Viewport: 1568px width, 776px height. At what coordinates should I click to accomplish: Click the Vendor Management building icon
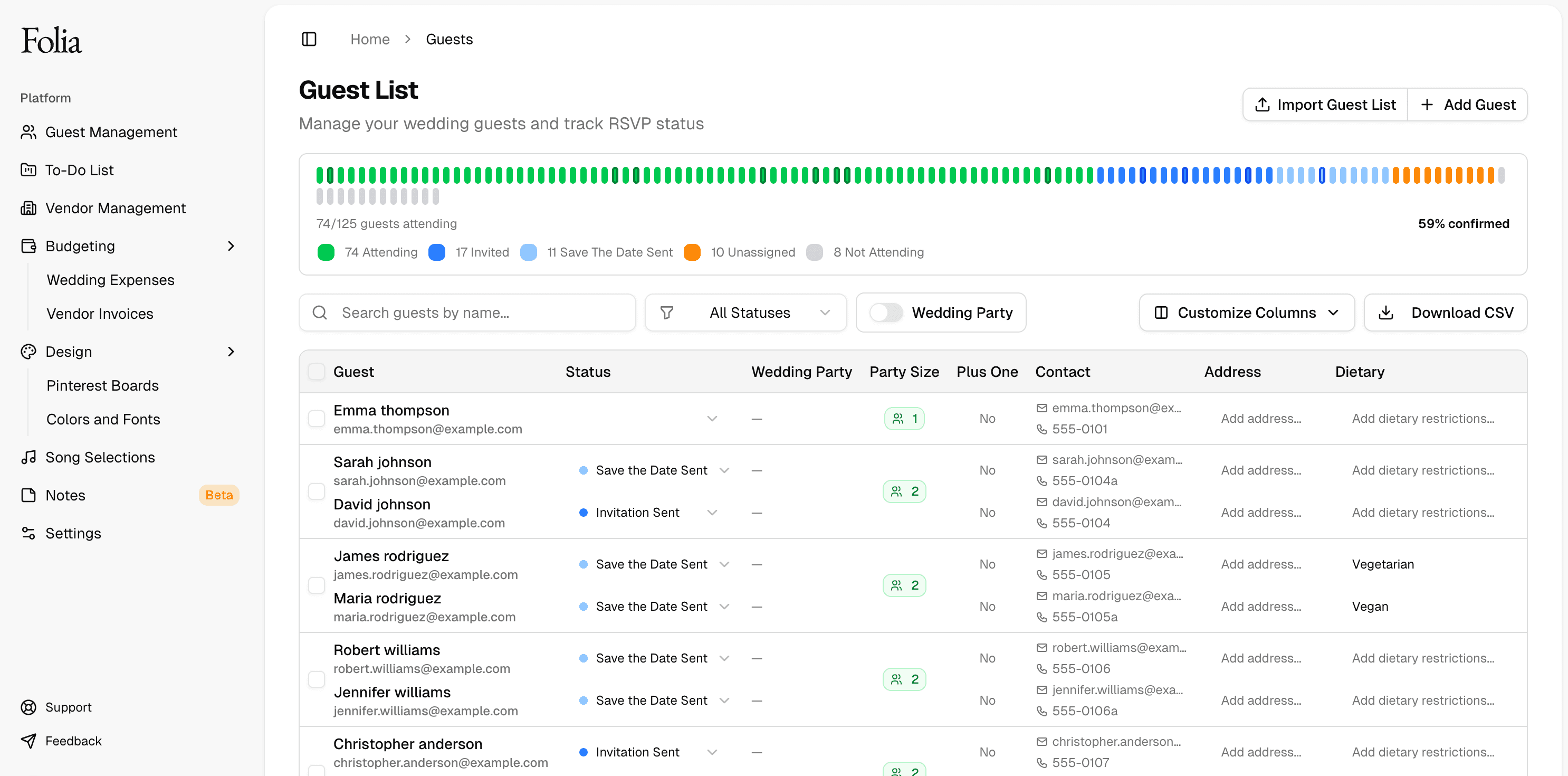[28, 209]
